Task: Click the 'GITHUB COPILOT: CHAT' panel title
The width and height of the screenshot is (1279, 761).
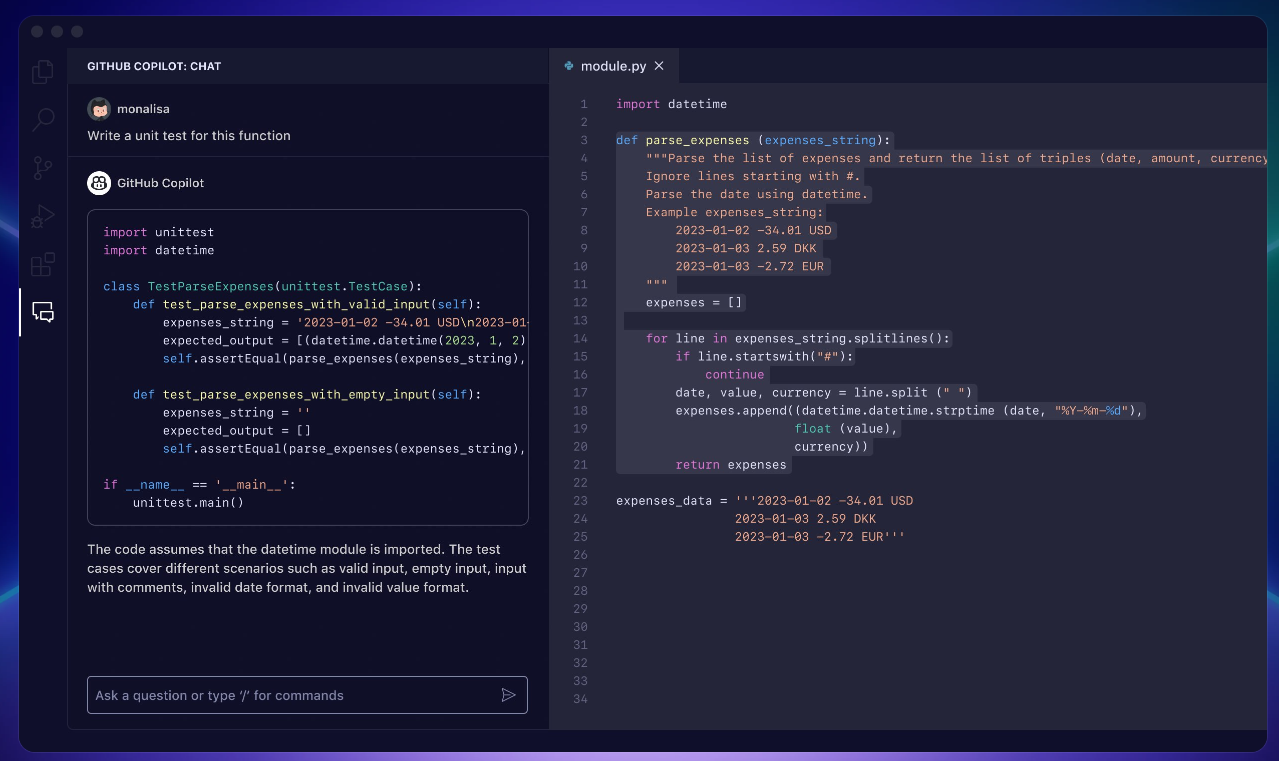Action: coord(154,66)
